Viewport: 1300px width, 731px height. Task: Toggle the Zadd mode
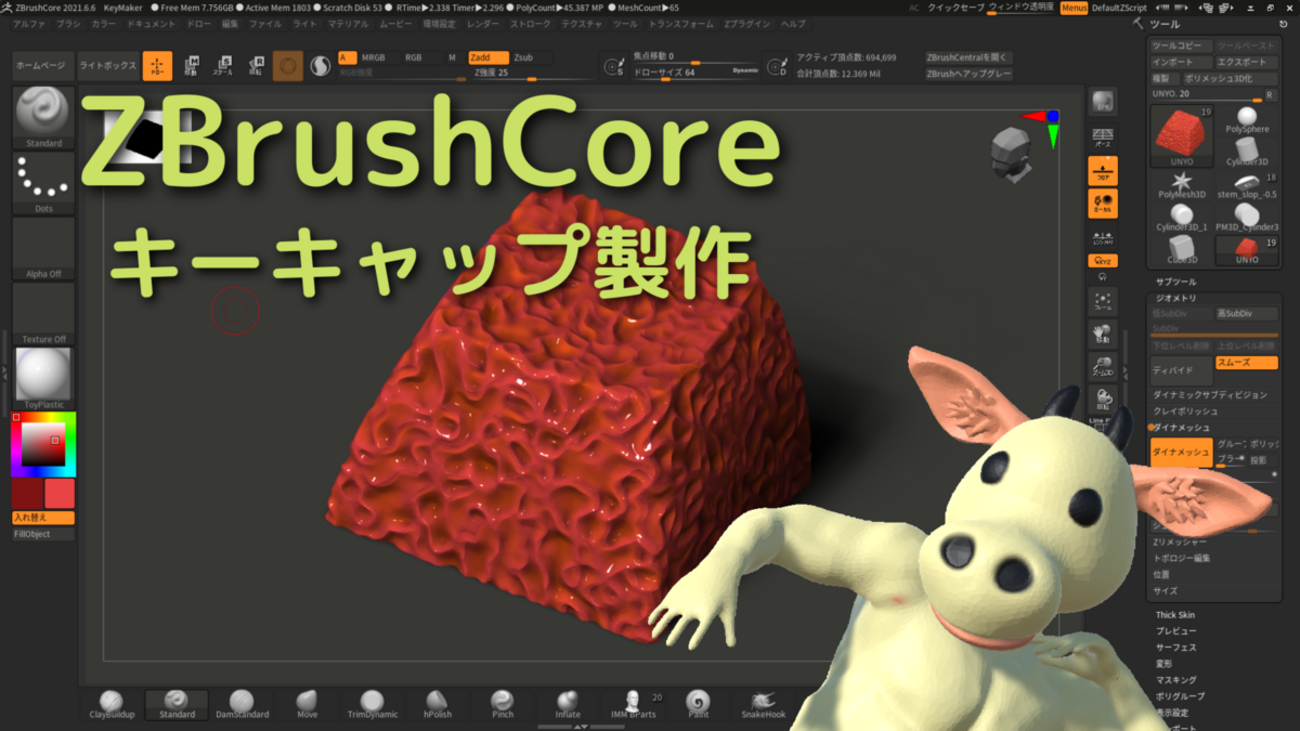(488, 58)
